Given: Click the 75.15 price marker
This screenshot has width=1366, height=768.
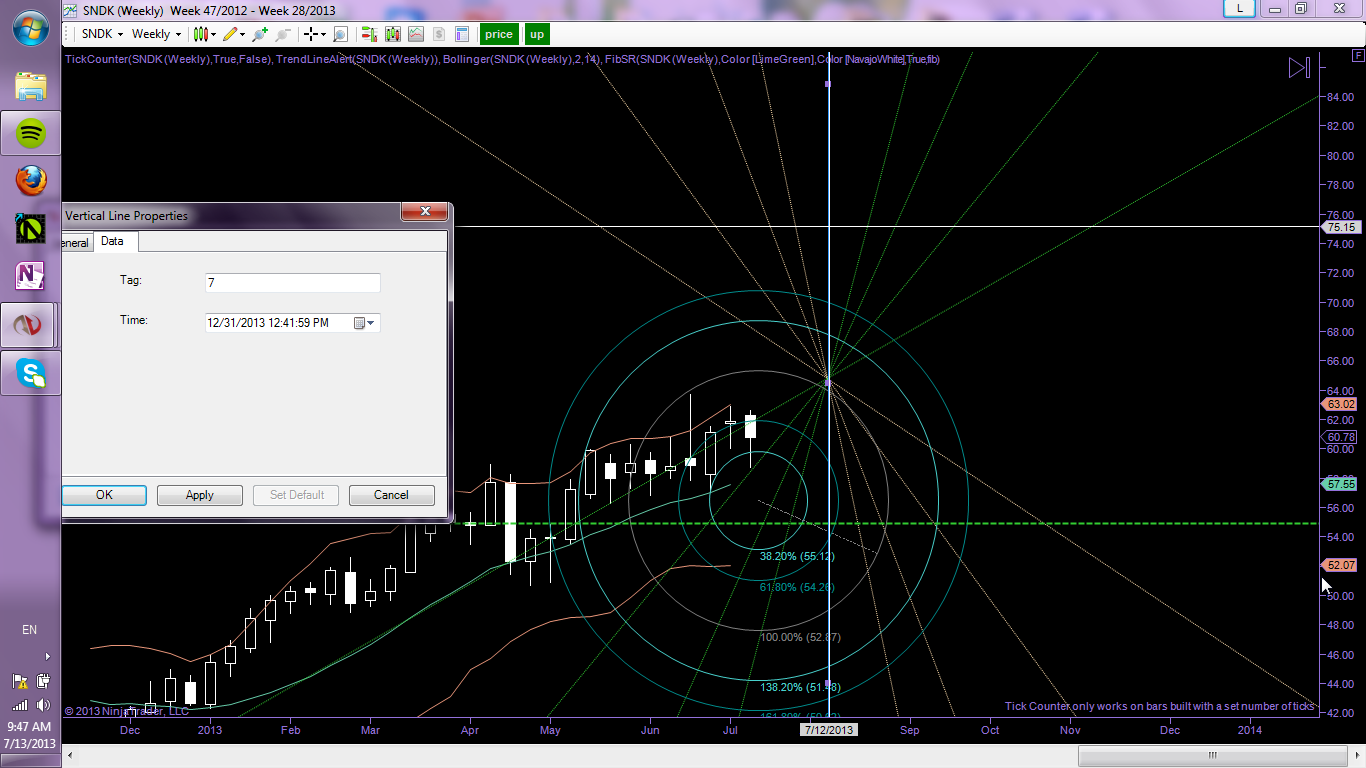Looking at the screenshot, I should pos(1340,227).
